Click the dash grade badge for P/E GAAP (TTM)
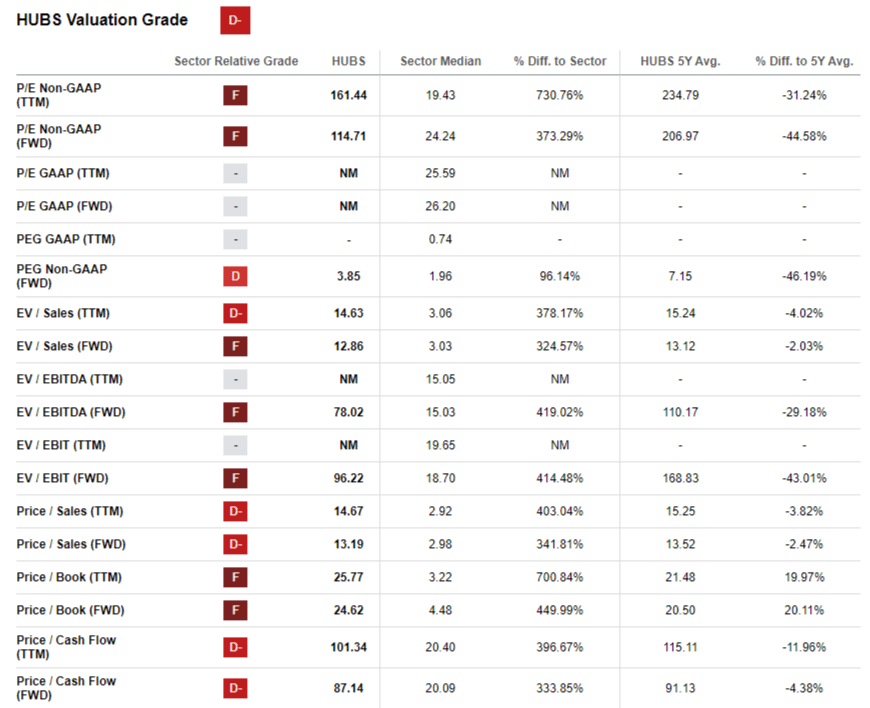Screen dimensions: 870x708 point(235,174)
